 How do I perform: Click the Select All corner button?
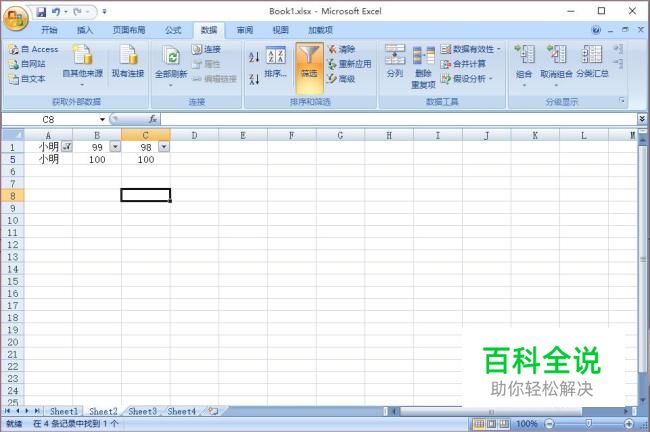(x=13, y=135)
